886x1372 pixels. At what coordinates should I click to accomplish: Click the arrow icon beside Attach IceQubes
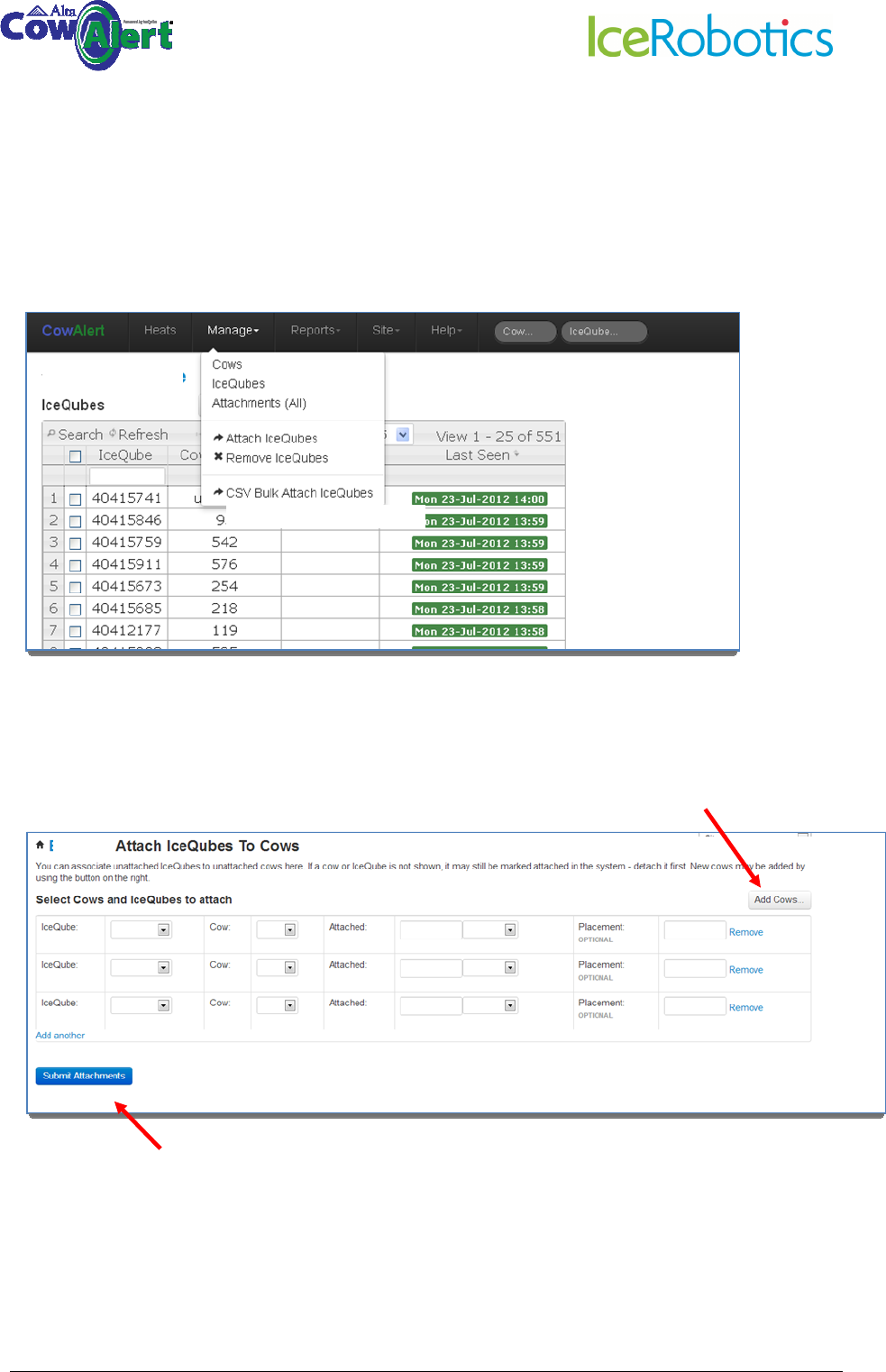click(x=218, y=437)
